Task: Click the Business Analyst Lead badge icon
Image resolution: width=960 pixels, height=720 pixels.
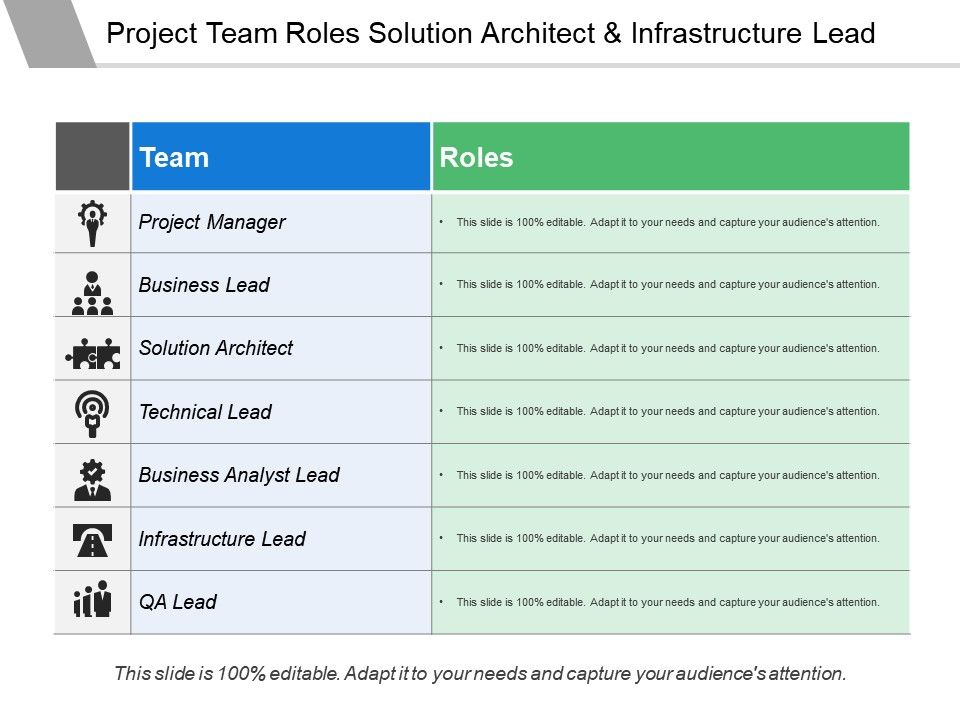Action: pos(93,477)
